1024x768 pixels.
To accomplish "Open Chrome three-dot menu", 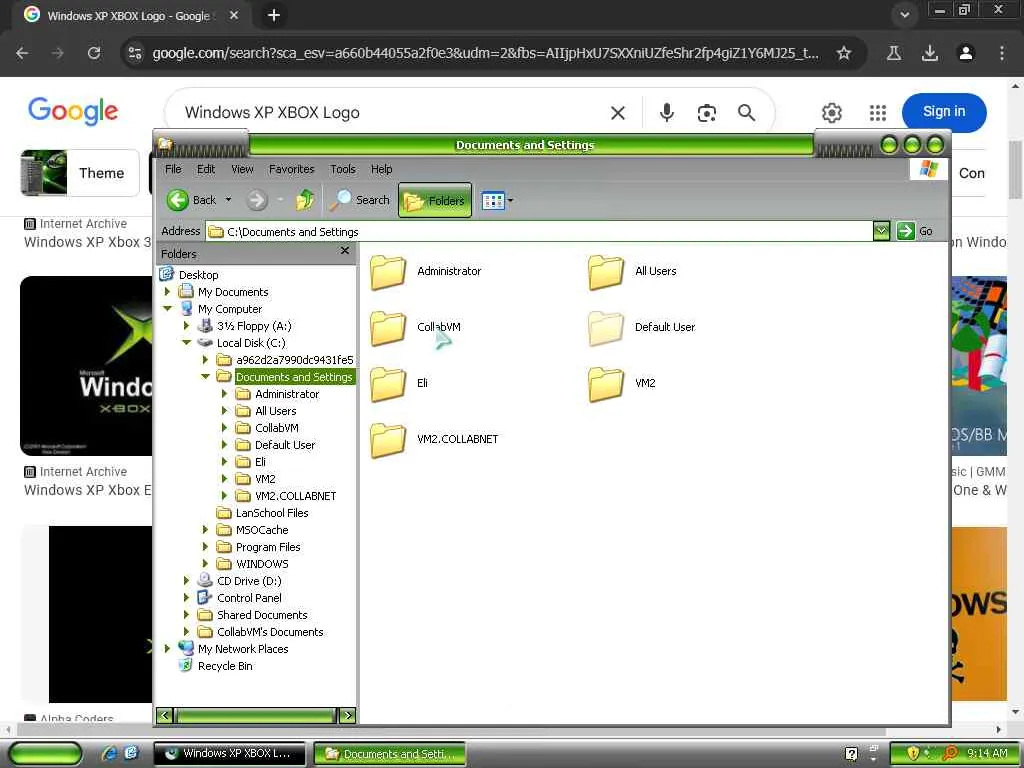I will [1002, 53].
